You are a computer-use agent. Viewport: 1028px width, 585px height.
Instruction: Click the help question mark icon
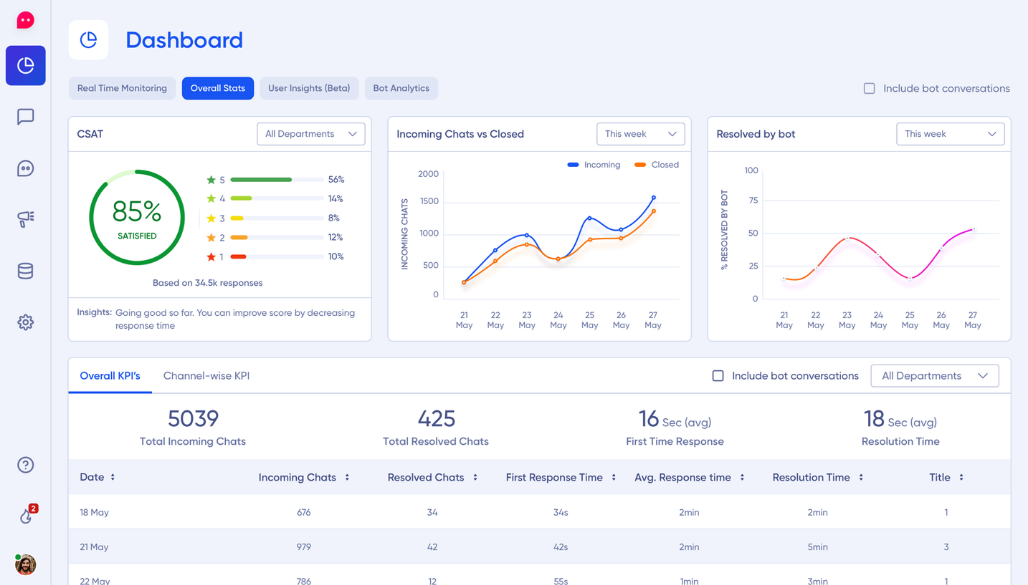[26, 465]
